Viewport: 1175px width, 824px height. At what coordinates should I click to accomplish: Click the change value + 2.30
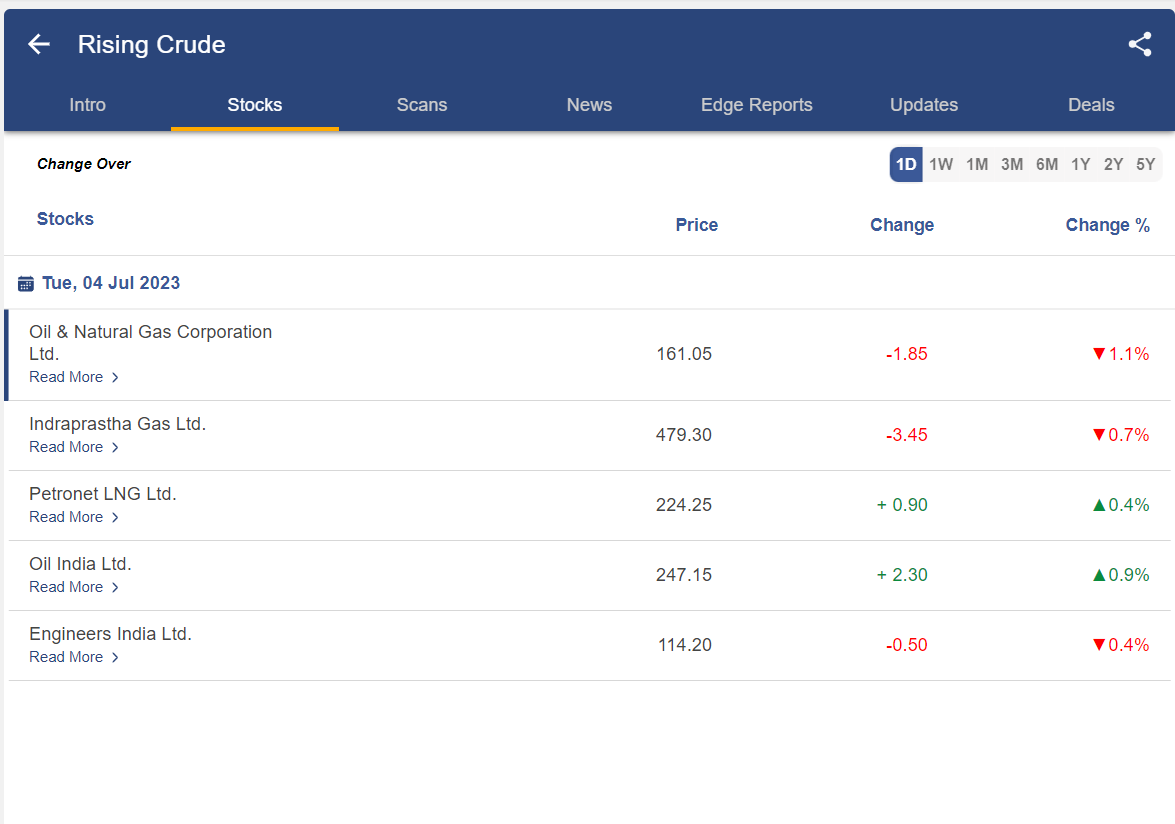pyautogui.click(x=902, y=575)
